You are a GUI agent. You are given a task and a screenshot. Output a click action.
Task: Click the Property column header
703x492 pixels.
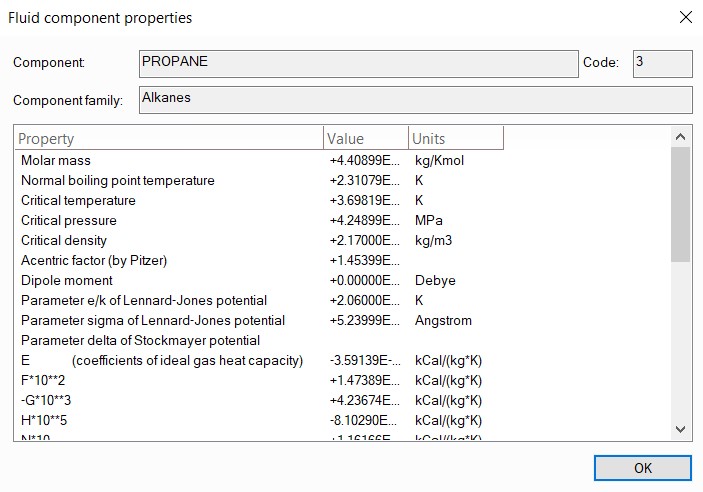[x=168, y=138]
